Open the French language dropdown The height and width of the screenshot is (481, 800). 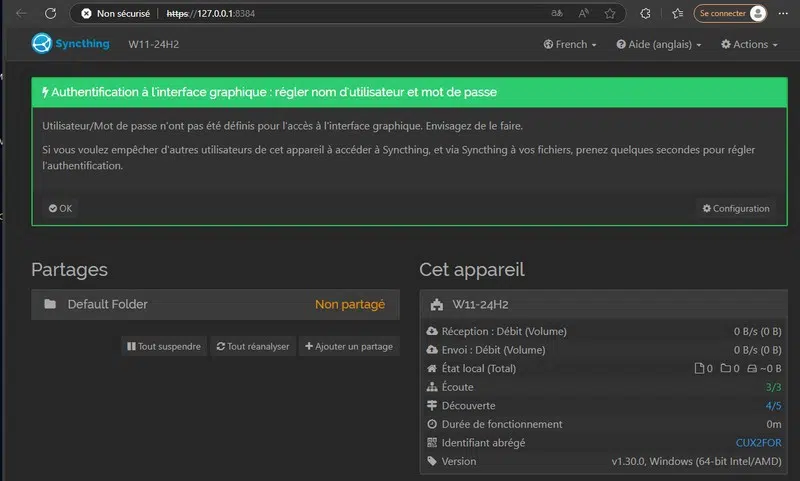pyautogui.click(x=570, y=44)
